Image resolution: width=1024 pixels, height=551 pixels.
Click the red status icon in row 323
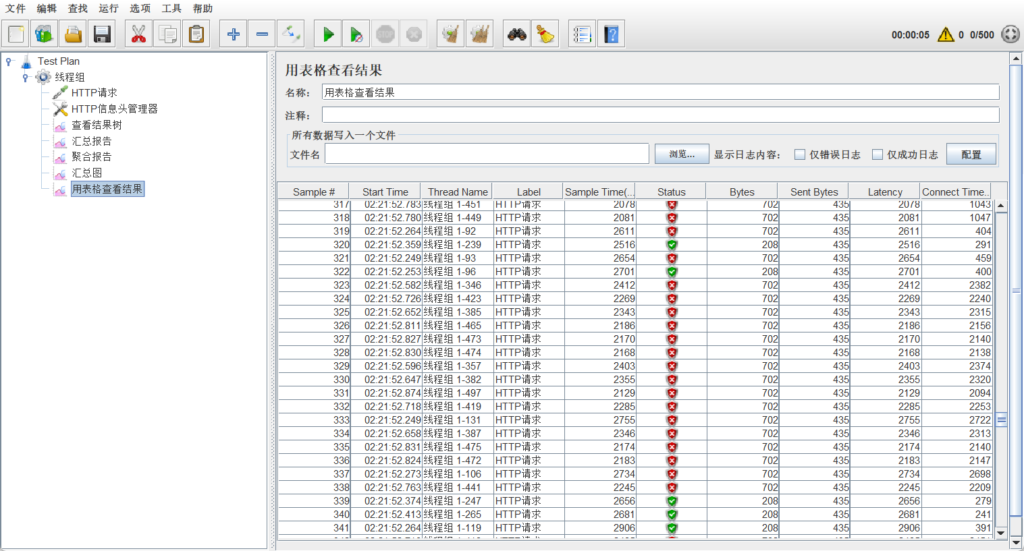[x=671, y=285]
